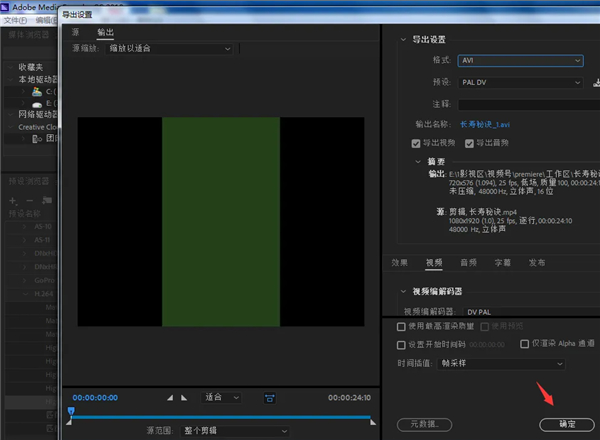This screenshot has height=440, width=600.
Task: Open the 时间插值 帧采样 dropdown
Action: 508,363
